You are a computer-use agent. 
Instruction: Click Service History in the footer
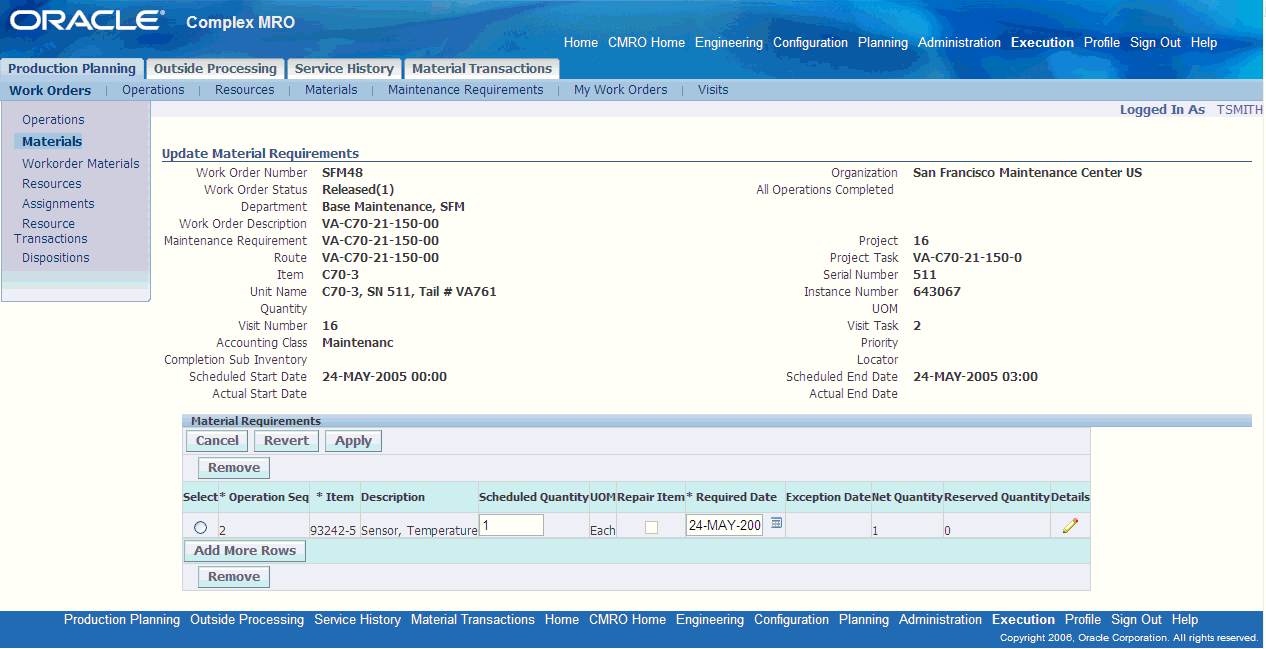[357, 620]
